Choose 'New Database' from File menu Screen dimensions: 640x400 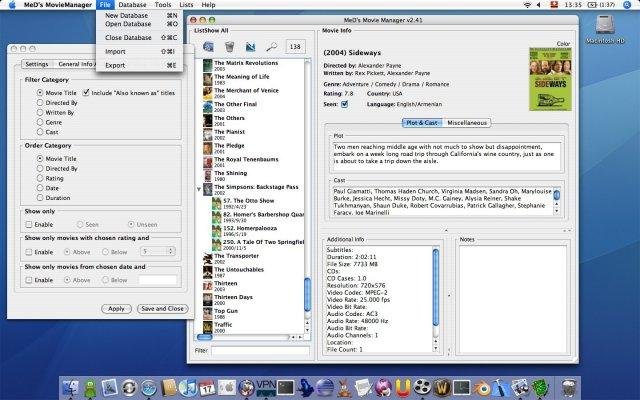140,15
